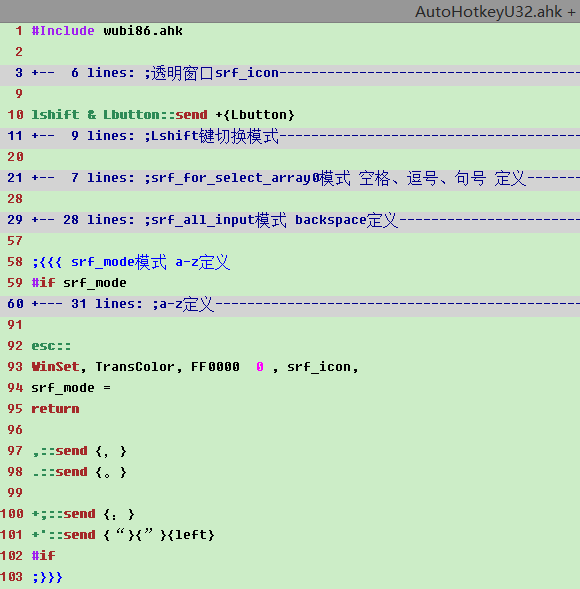Viewport: 580px width, 589px height.
Task: Click the ,::send {, } line
Action: (79, 451)
